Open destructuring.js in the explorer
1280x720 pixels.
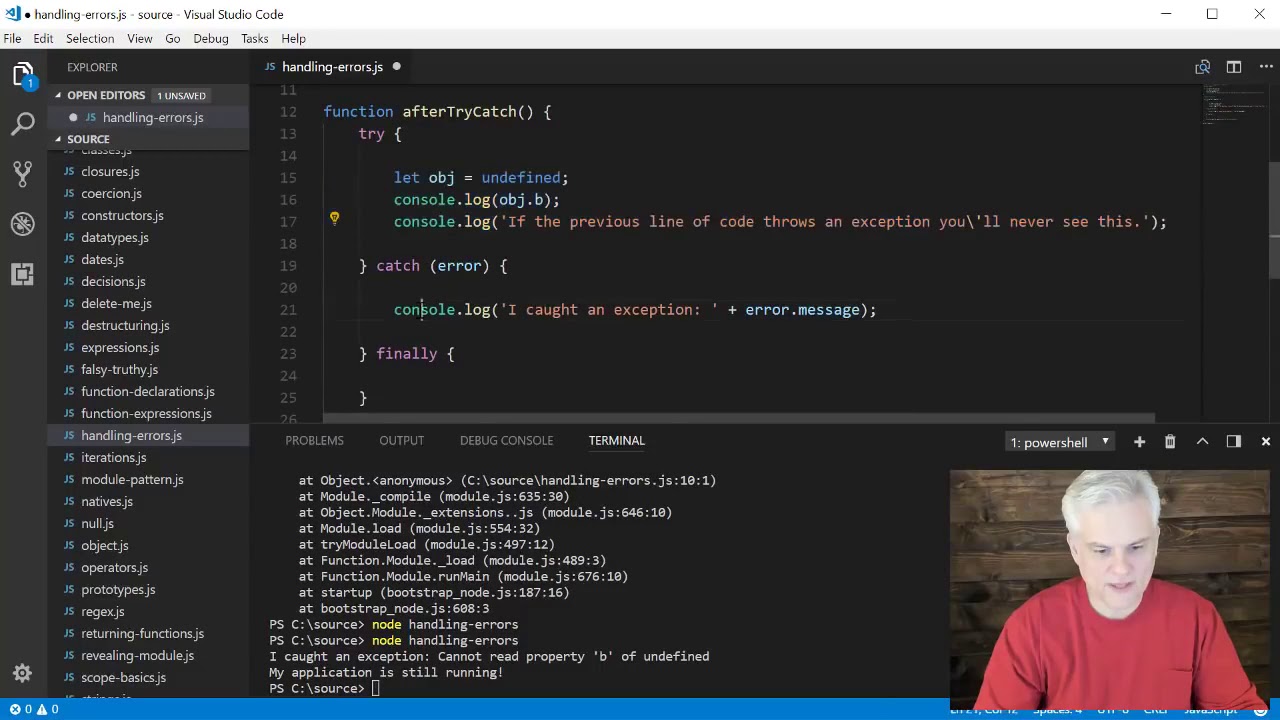pos(125,325)
